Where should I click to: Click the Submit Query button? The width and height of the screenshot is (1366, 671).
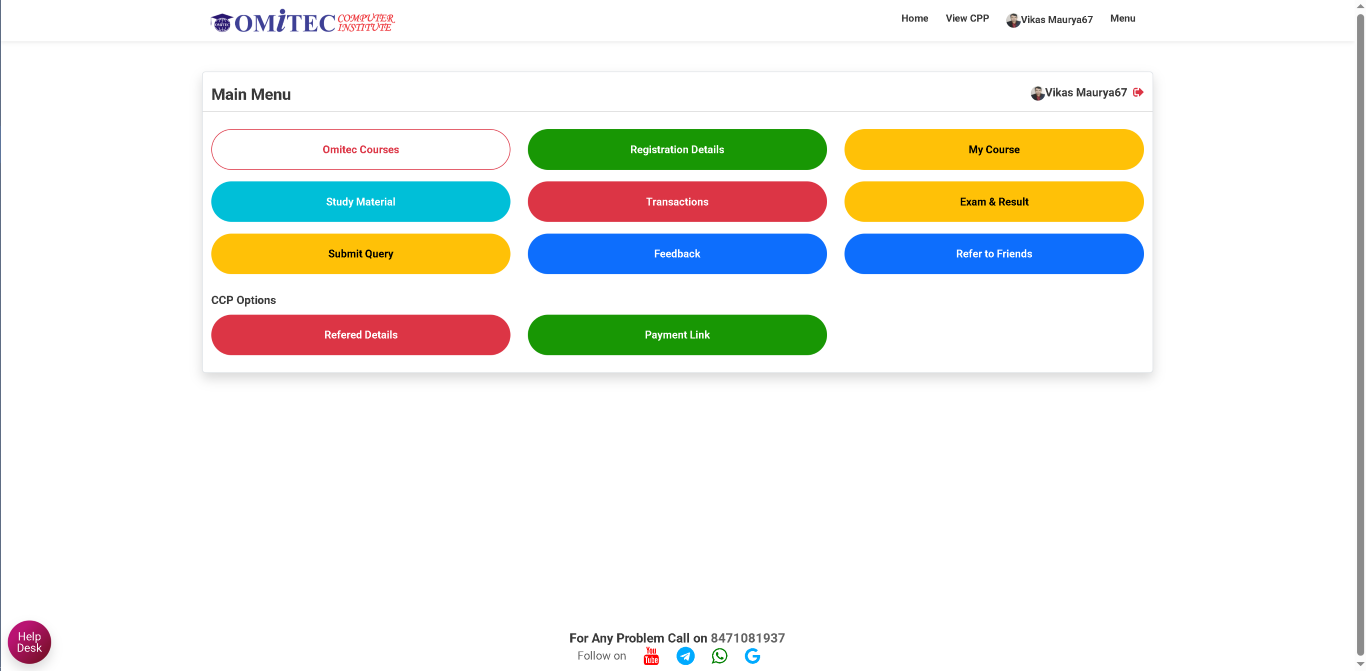(360, 254)
